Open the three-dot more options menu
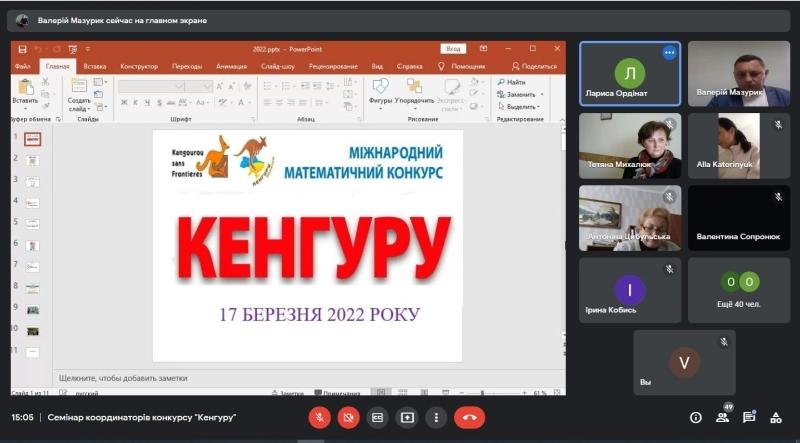Image resolution: width=800 pixels, height=443 pixels. click(x=437, y=417)
